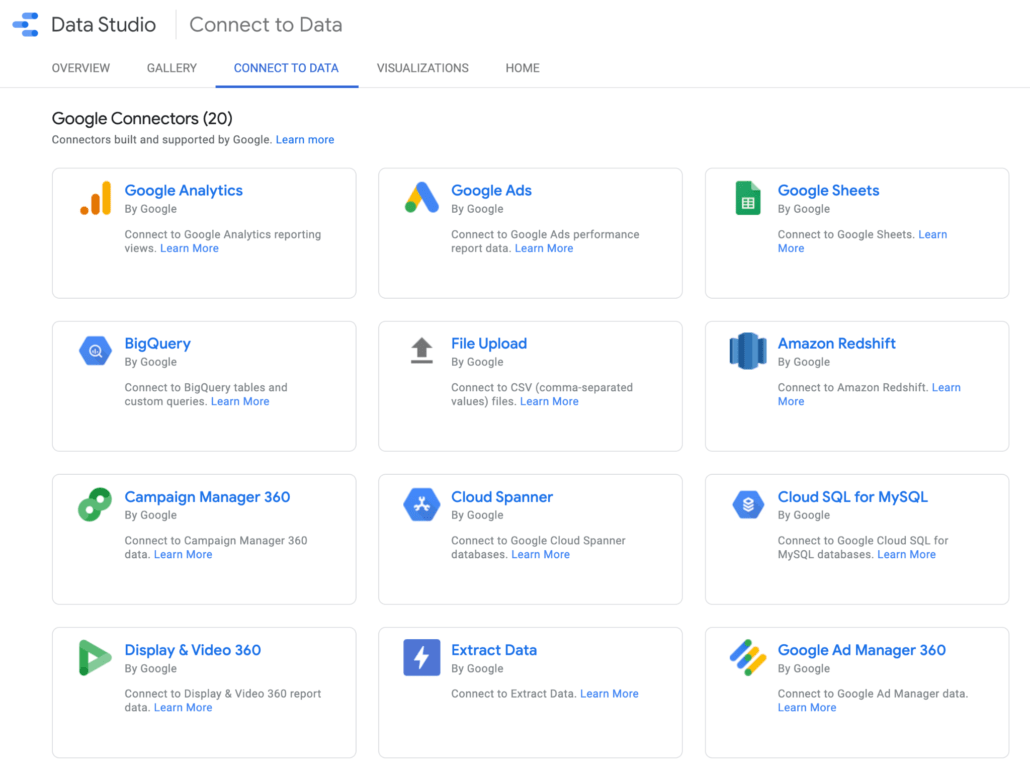
Task: Switch to the Overview tab
Action: pyautogui.click(x=80, y=68)
